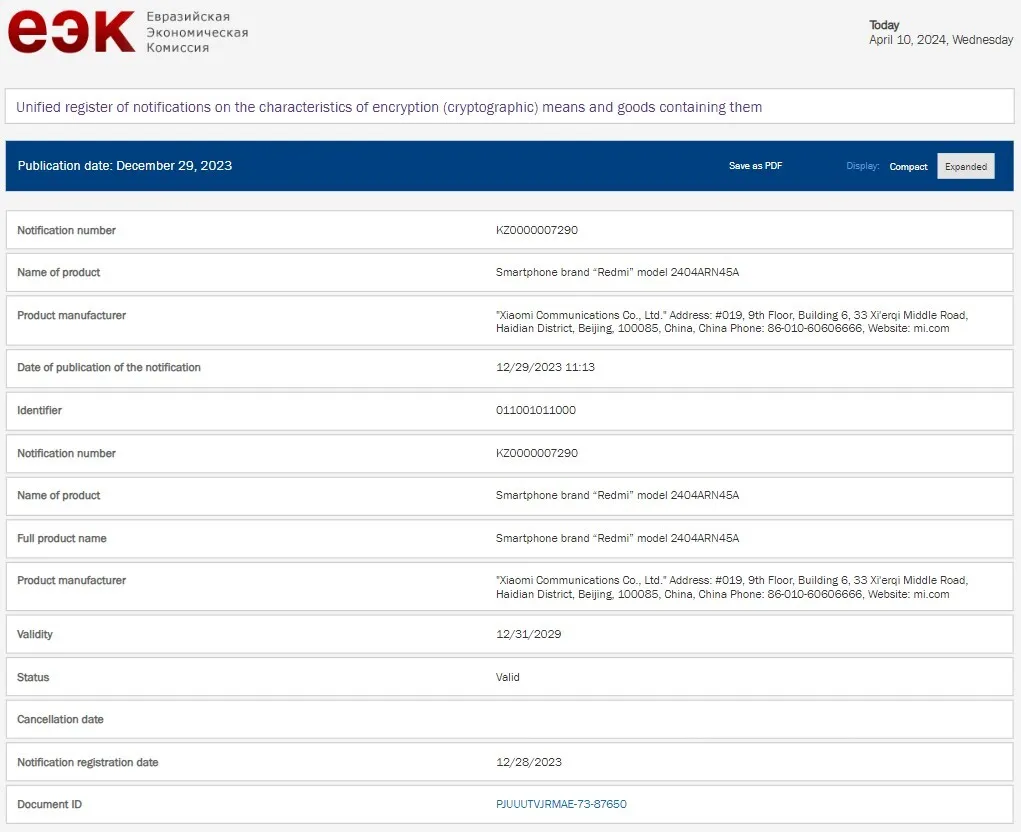Viewport: 1021px width, 832px height.
Task: Click the red EEC logo
Action: pos(71,32)
